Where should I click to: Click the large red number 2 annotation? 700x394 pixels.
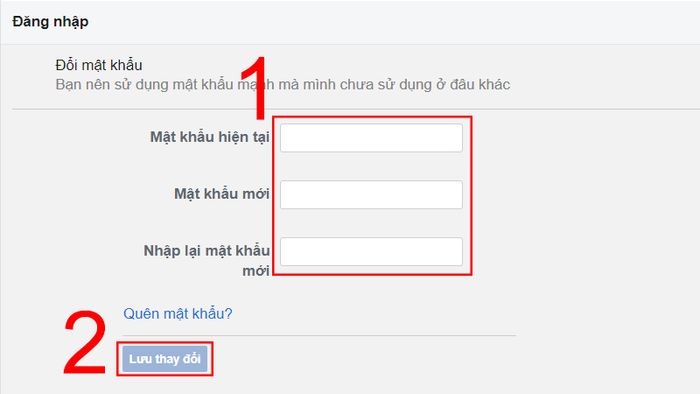[x=85, y=342]
